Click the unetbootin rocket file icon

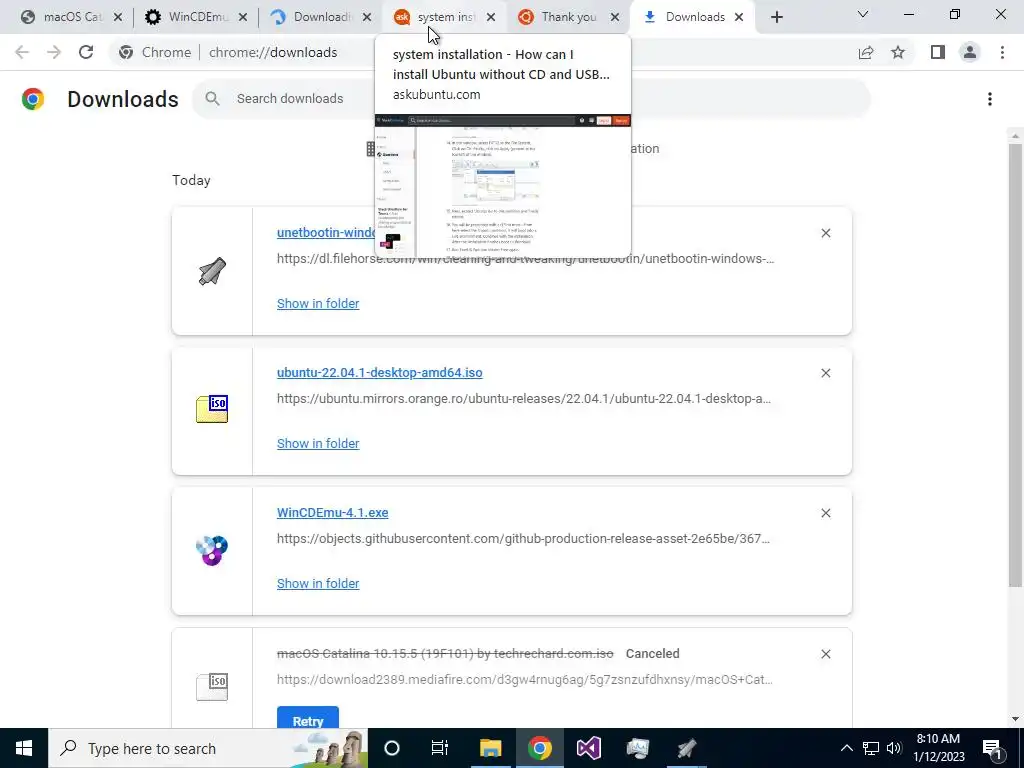tap(212, 271)
